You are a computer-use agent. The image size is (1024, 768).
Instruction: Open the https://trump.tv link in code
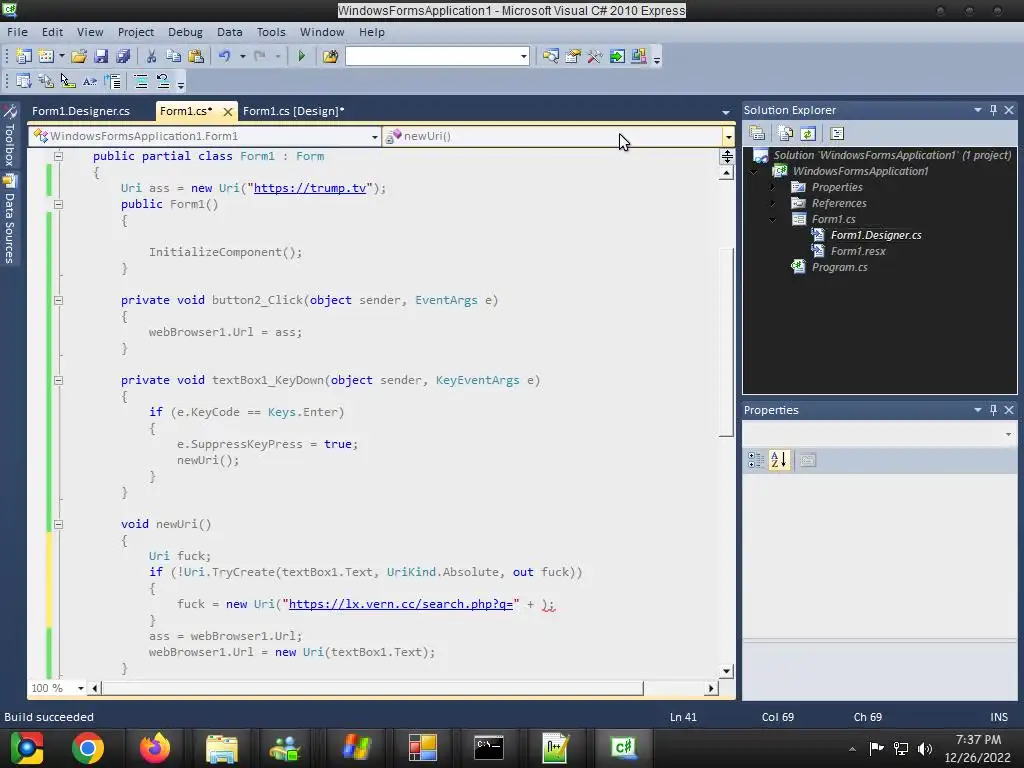coord(310,188)
